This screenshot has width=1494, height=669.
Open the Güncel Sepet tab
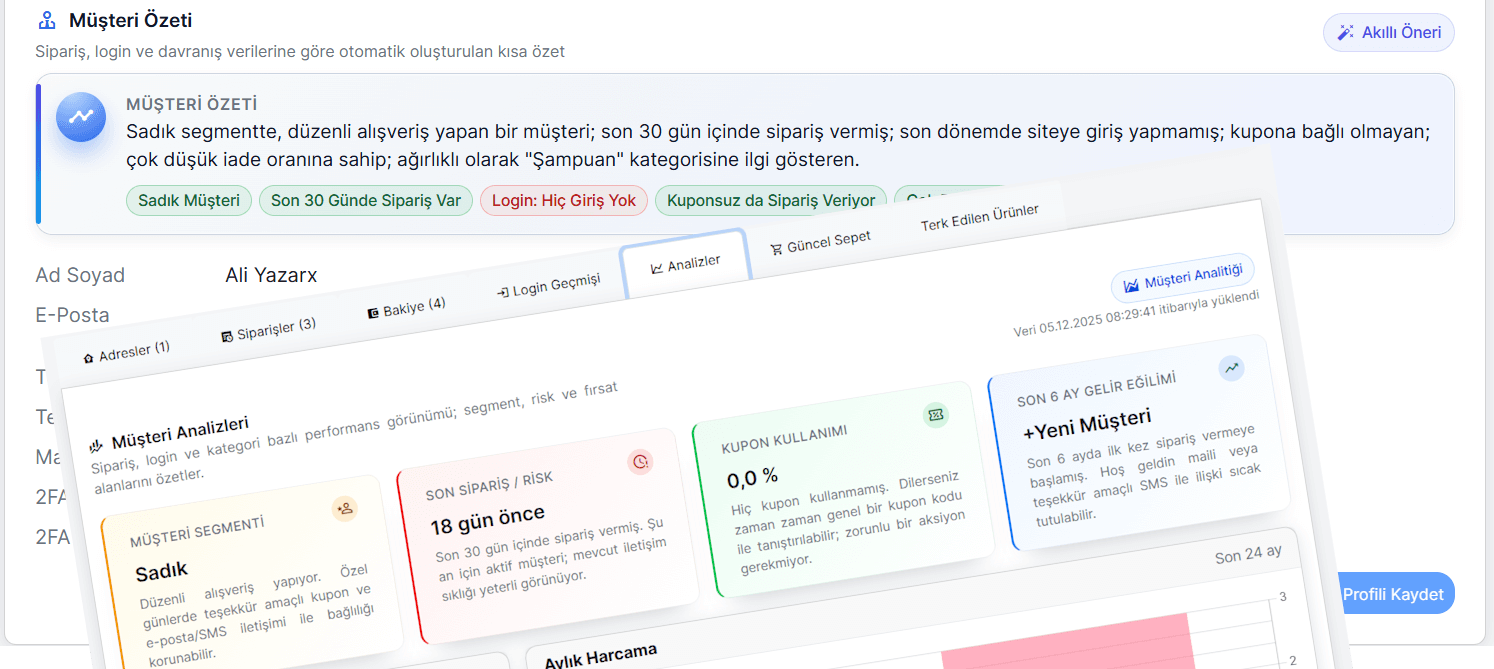(821, 243)
